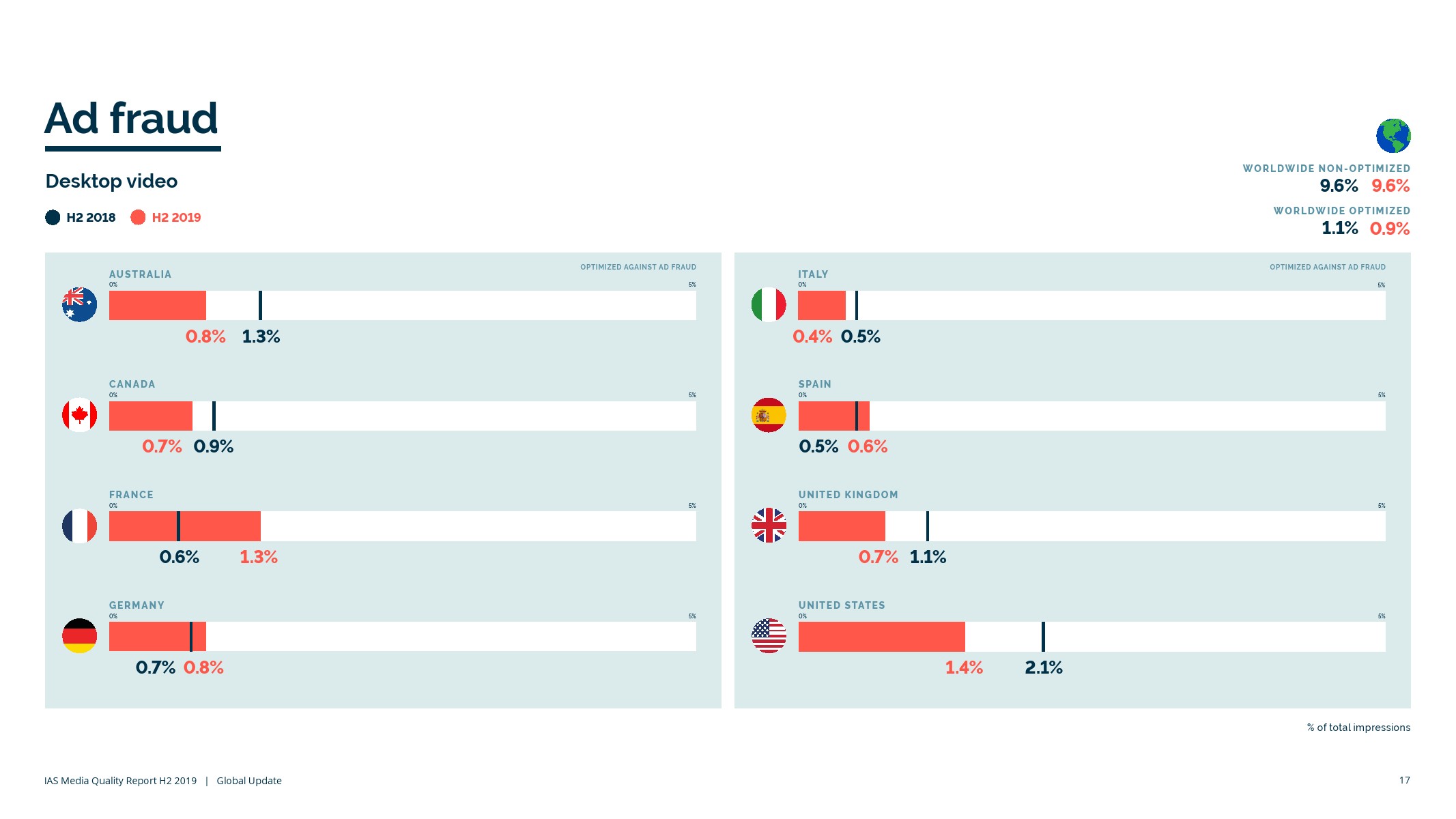
Task: Click the Global Update footer text
Action: pyautogui.click(x=249, y=781)
